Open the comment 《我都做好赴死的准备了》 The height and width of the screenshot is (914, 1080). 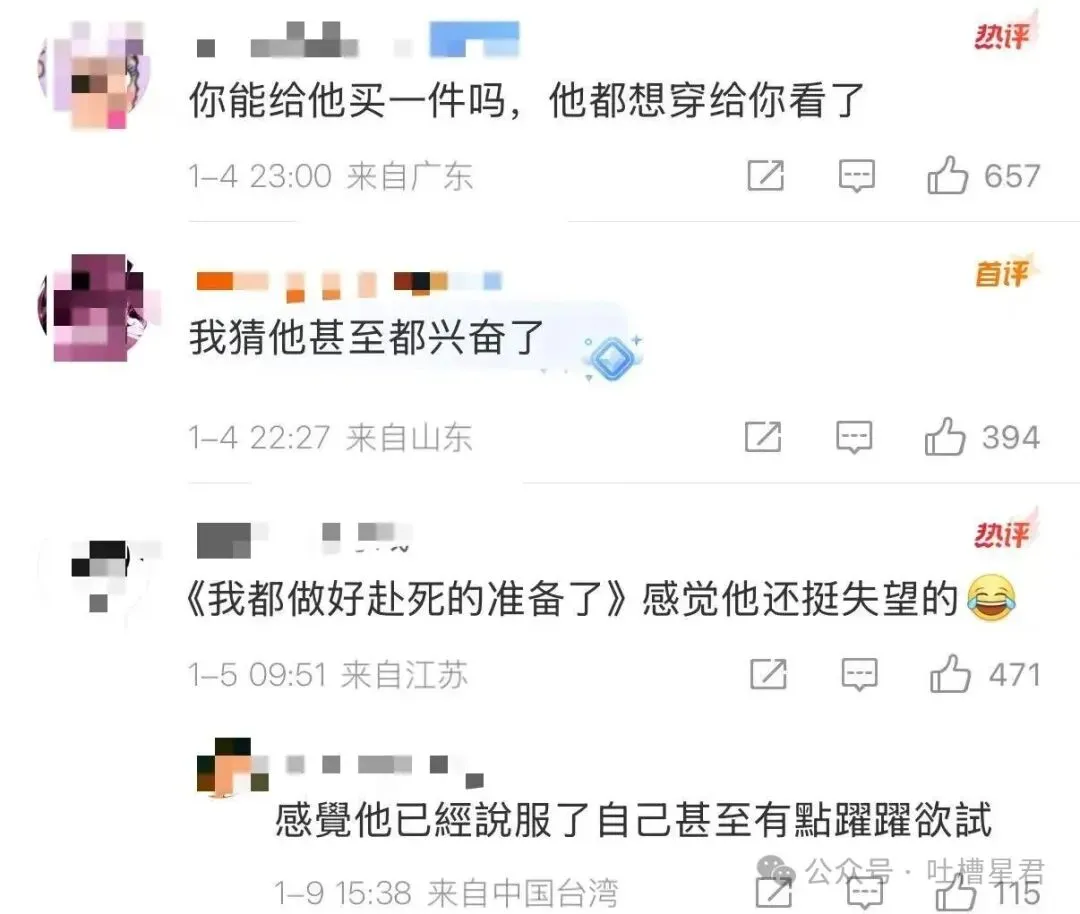coord(406,598)
